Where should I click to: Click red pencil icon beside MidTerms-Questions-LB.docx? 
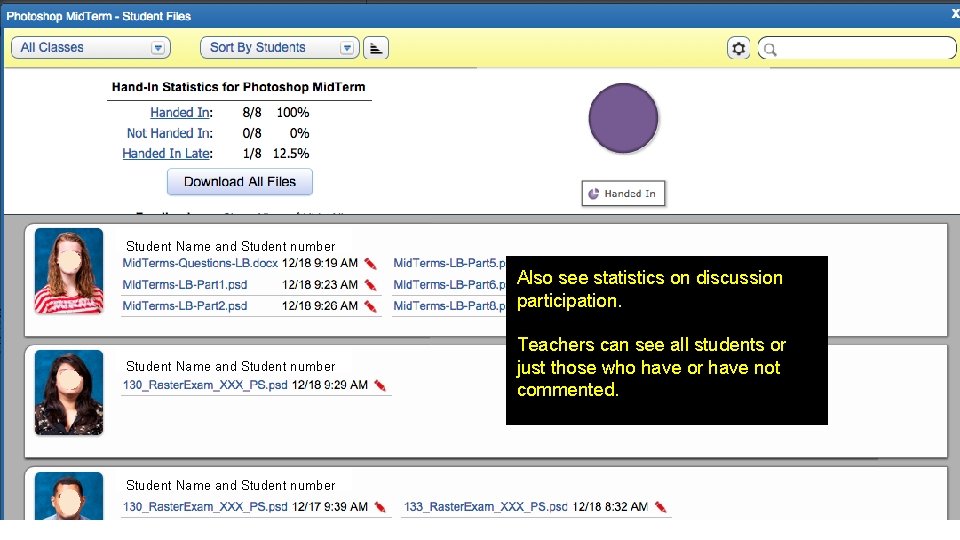coord(370,264)
